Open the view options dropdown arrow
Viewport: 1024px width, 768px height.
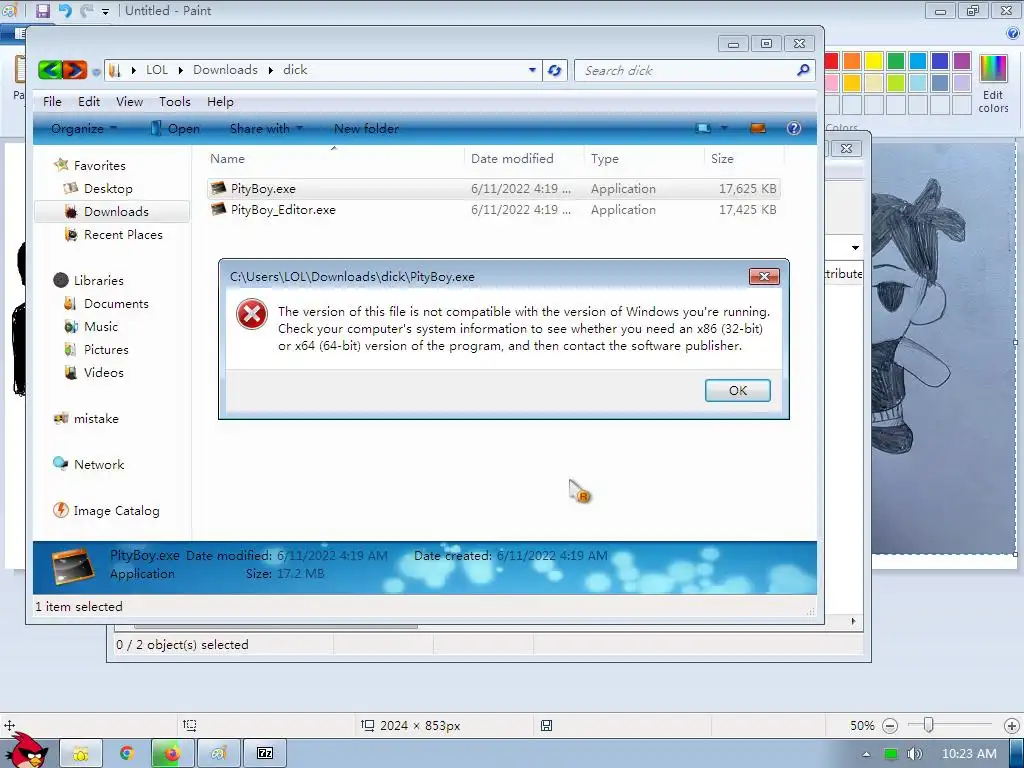pyautogui.click(x=724, y=128)
